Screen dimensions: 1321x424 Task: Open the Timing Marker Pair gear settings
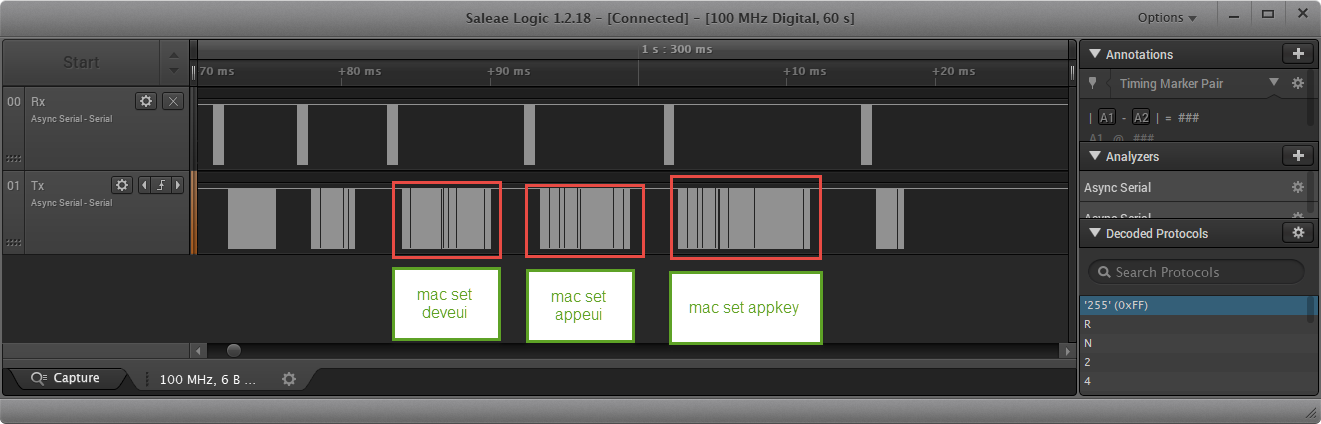coord(1298,84)
